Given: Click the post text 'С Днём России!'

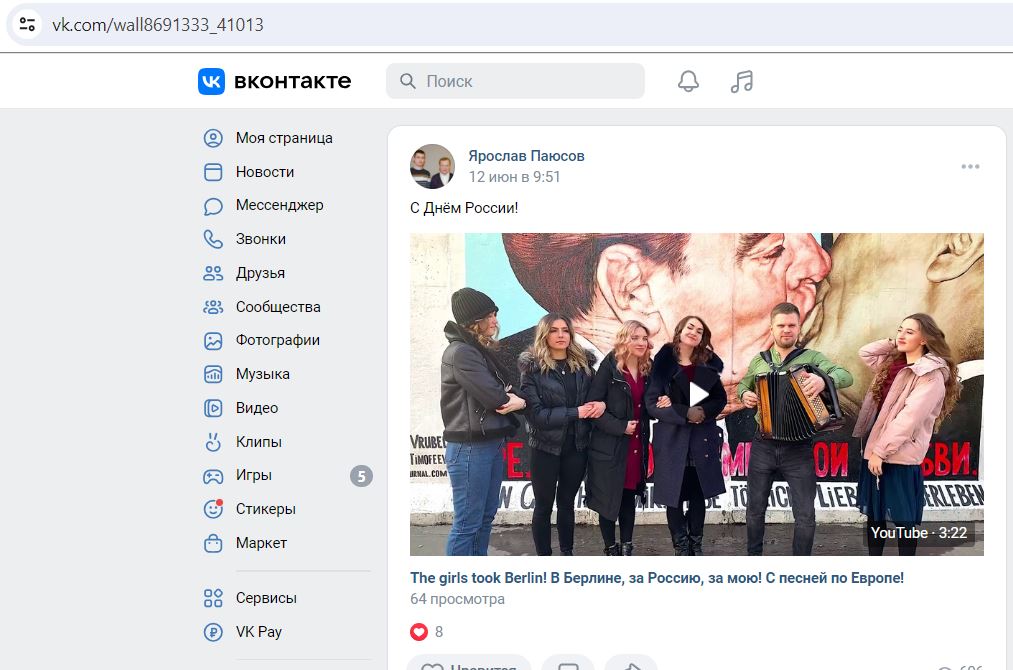Looking at the screenshot, I should [x=464, y=208].
